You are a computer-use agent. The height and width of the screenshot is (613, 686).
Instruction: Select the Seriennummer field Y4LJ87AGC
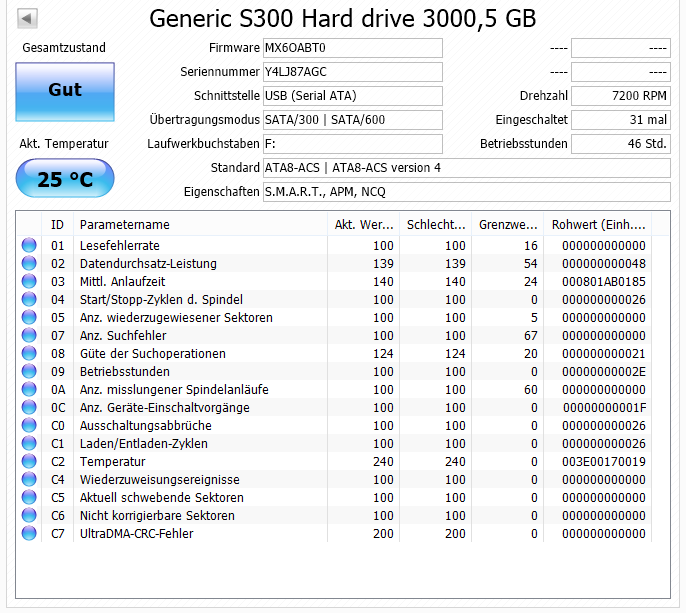click(x=353, y=72)
